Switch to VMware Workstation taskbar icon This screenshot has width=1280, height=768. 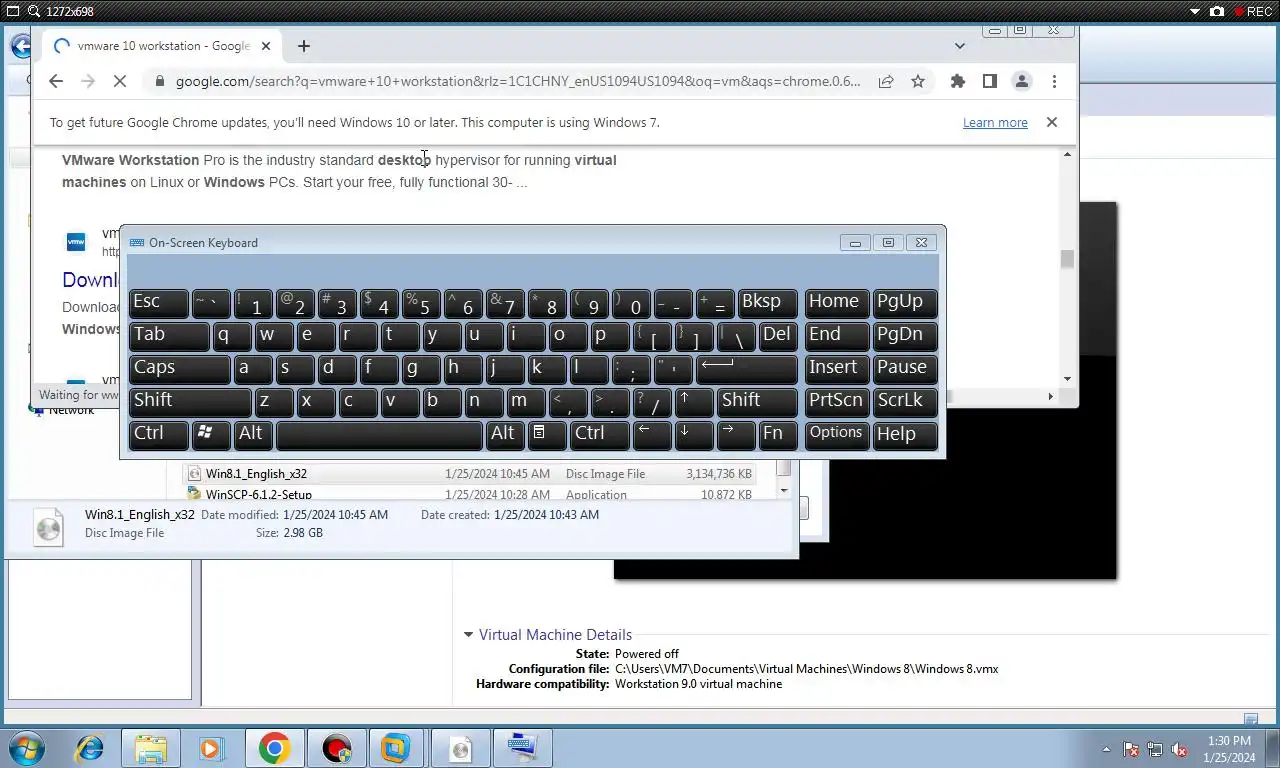click(396, 748)
